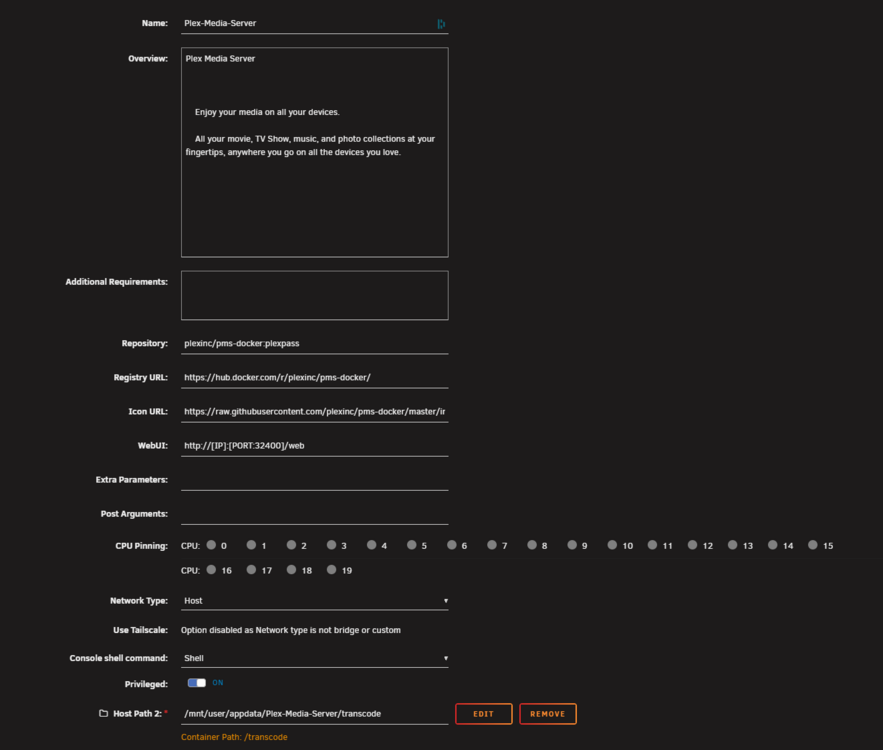The height and width of the screenshot is (750, 883).
Task: Select CPU 1 pinning checkbox
Action: [251, 545]
